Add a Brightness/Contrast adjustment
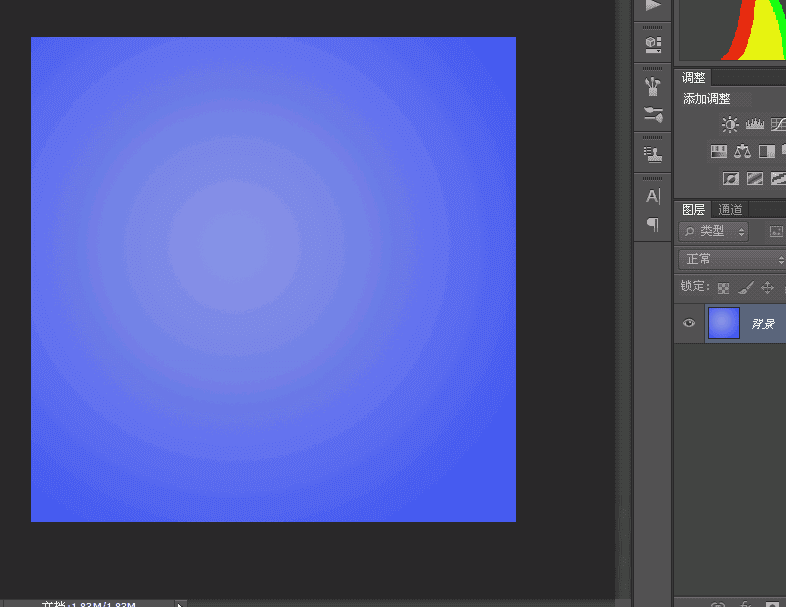 pos(730,124)
